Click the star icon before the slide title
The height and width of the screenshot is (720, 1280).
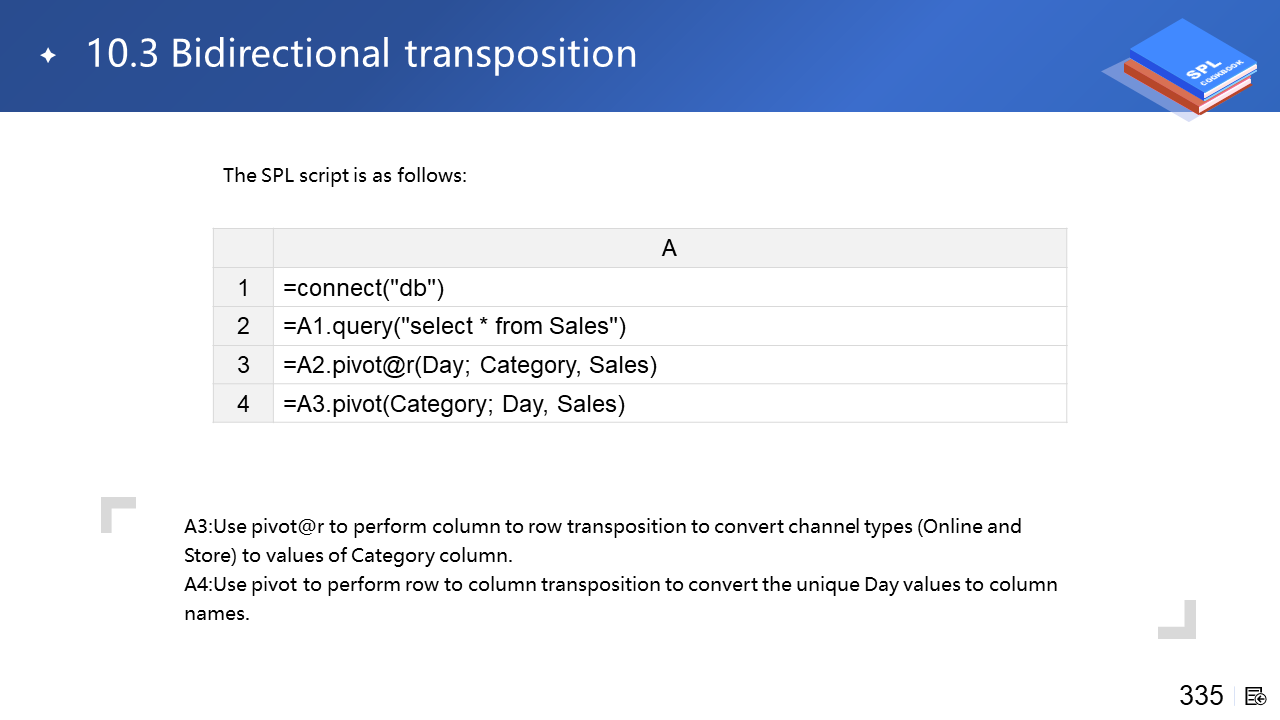48,56
